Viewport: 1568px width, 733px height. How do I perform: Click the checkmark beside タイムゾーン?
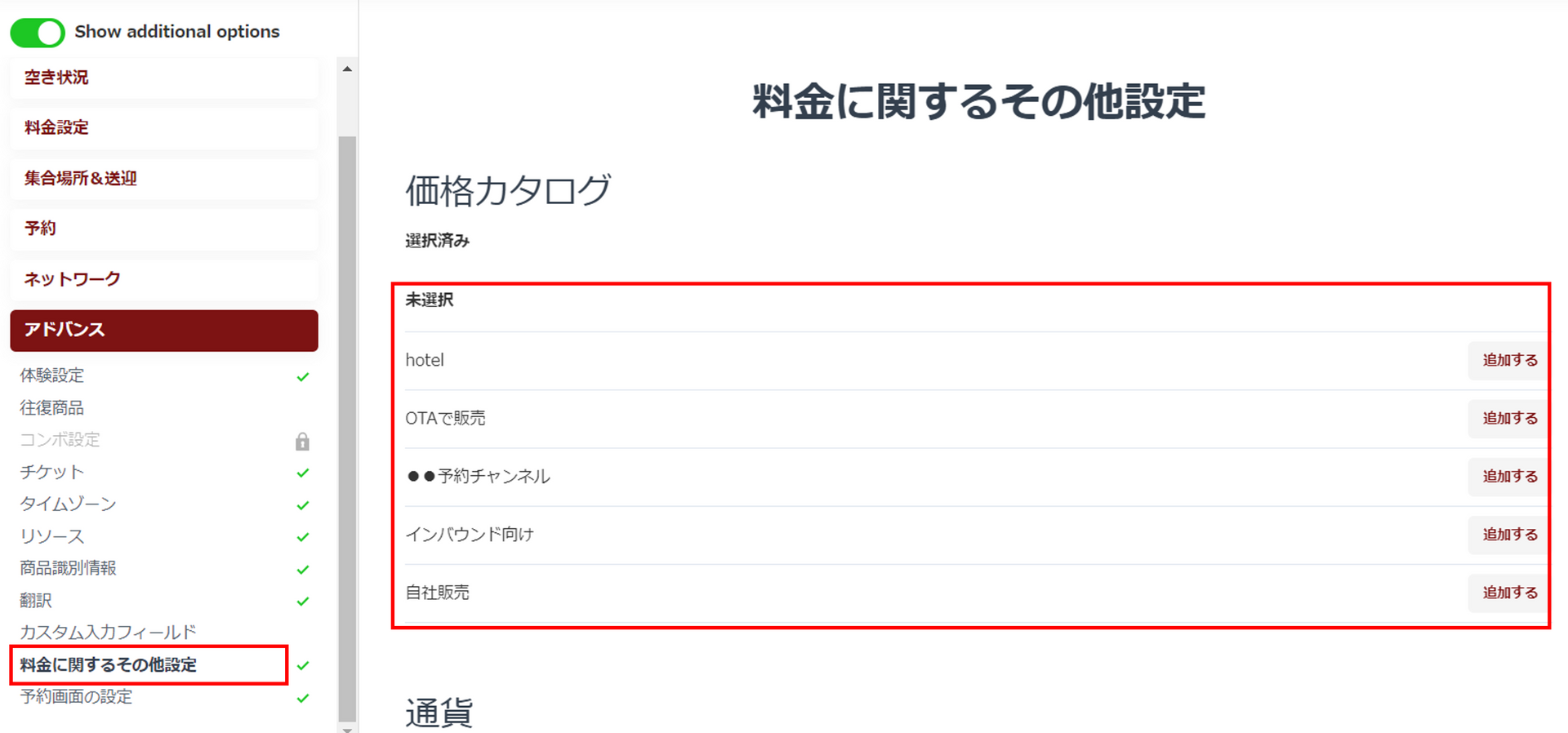(x=303, y=505)
